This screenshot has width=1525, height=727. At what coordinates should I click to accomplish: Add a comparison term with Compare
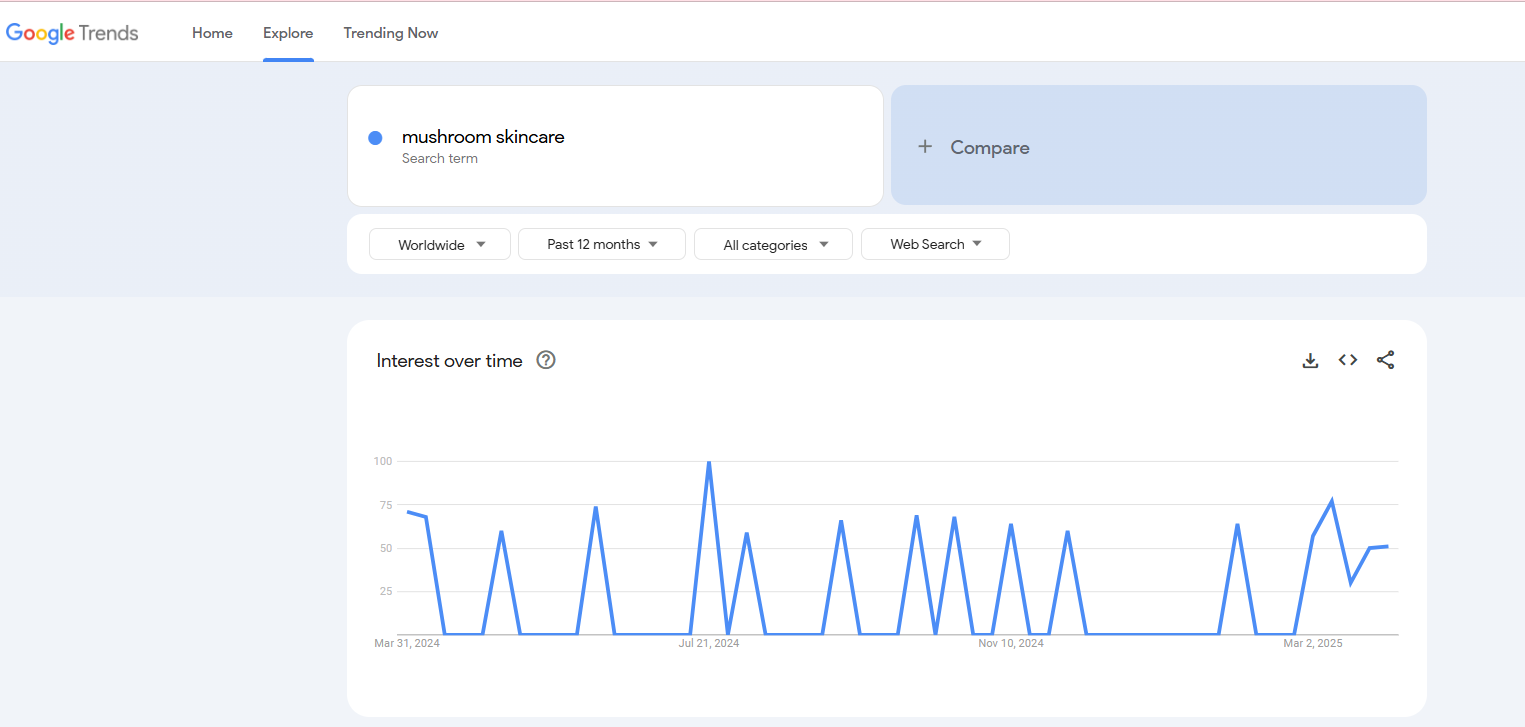click(1159, 145)
